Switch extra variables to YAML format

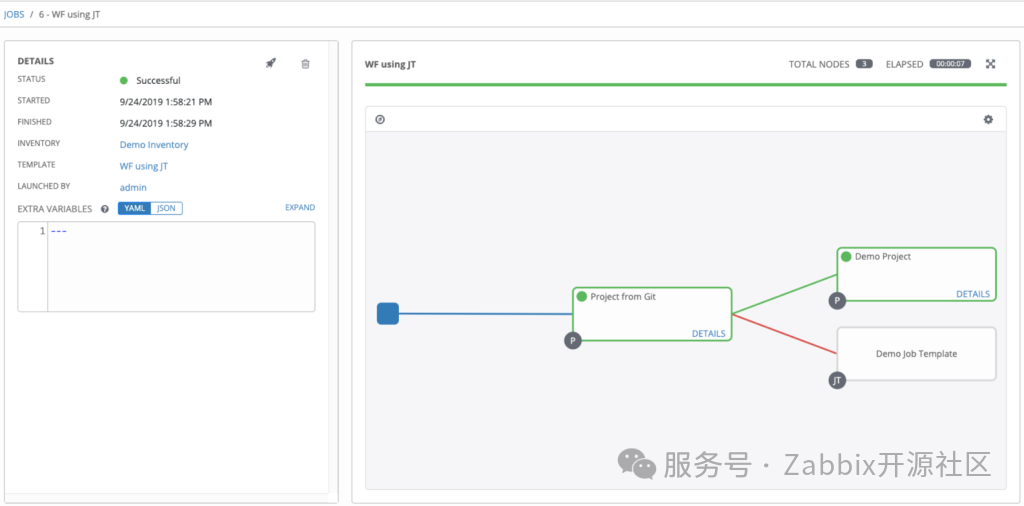point(135,208)
